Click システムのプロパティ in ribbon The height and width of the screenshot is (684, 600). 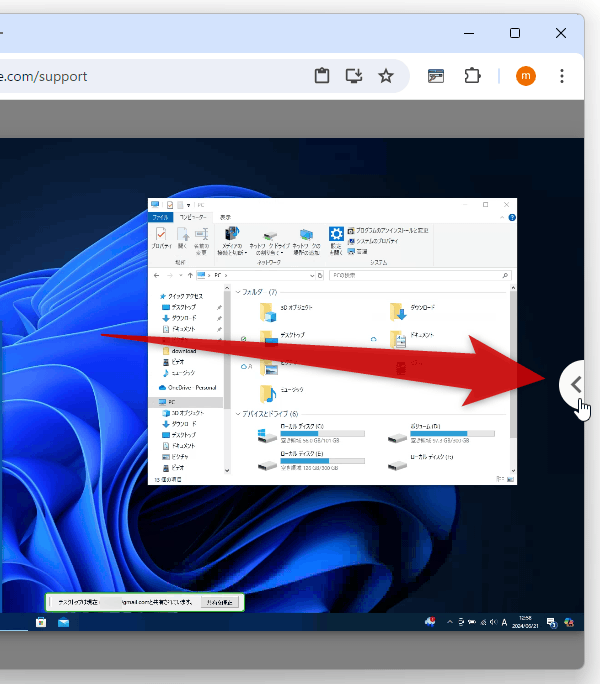coord(373,241)
